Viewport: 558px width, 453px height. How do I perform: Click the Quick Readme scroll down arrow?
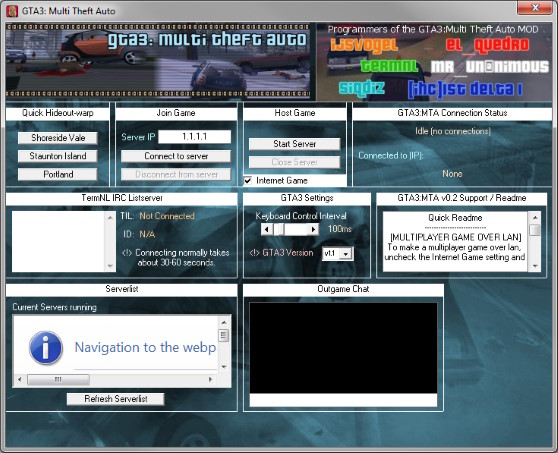click(535, 266)
